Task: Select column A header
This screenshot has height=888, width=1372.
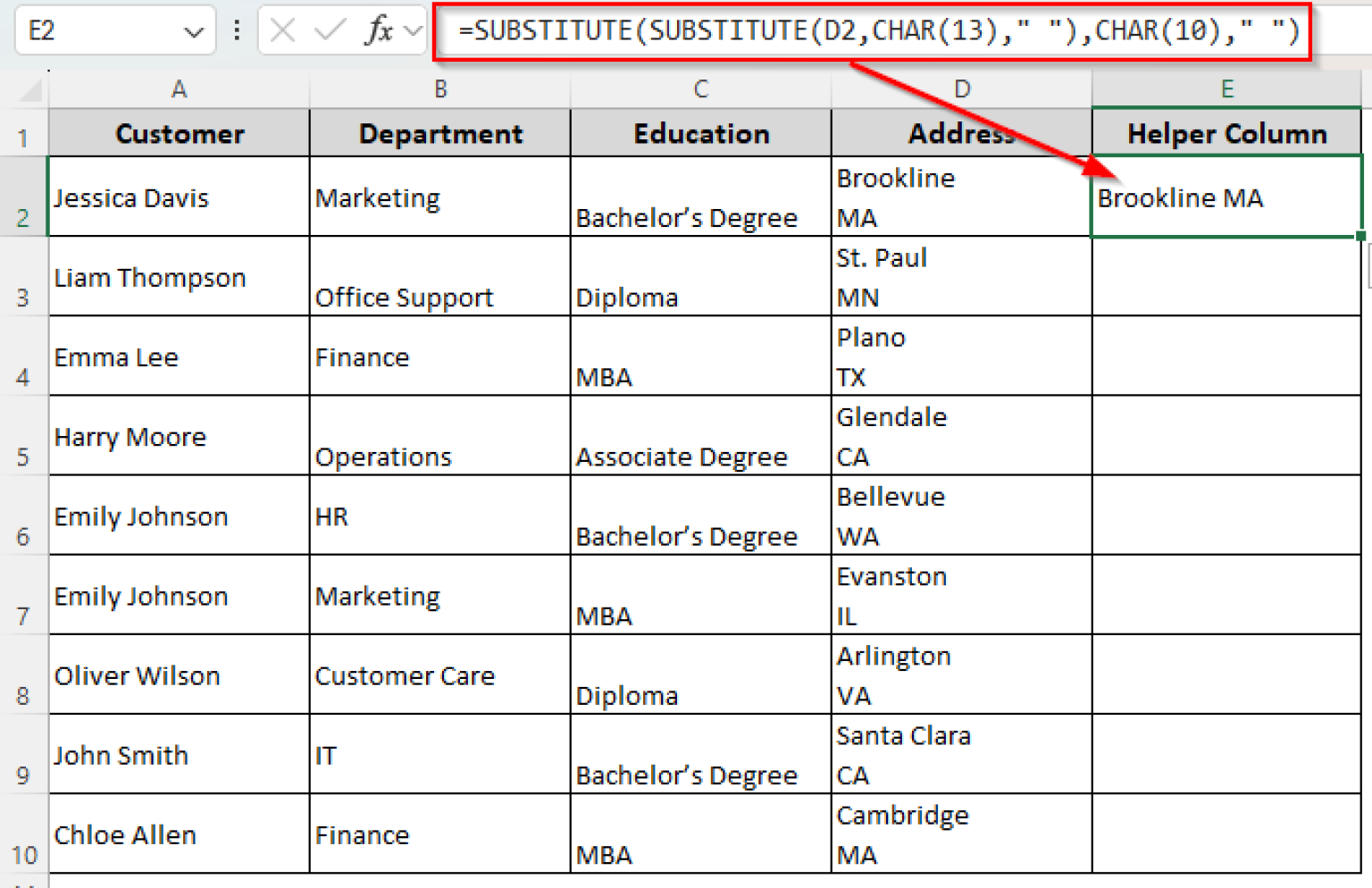Action: coord(179,88)
